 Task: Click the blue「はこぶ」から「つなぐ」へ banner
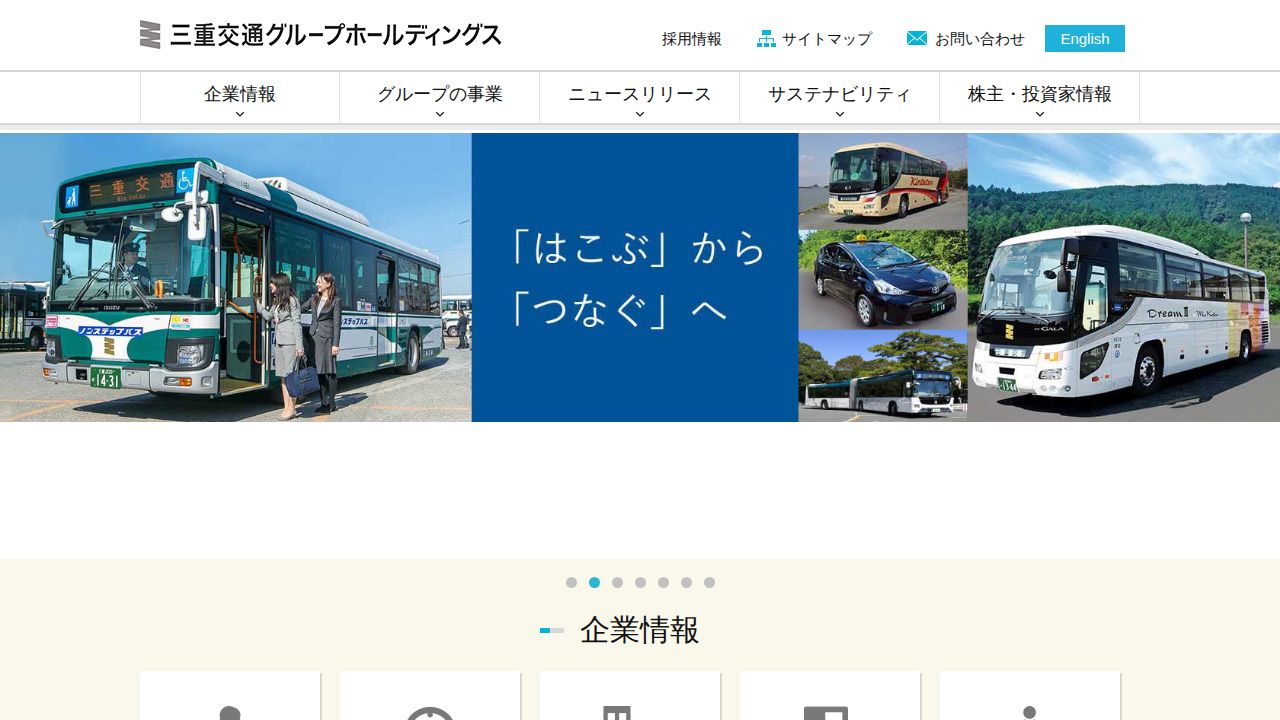[x=635, y=277]
